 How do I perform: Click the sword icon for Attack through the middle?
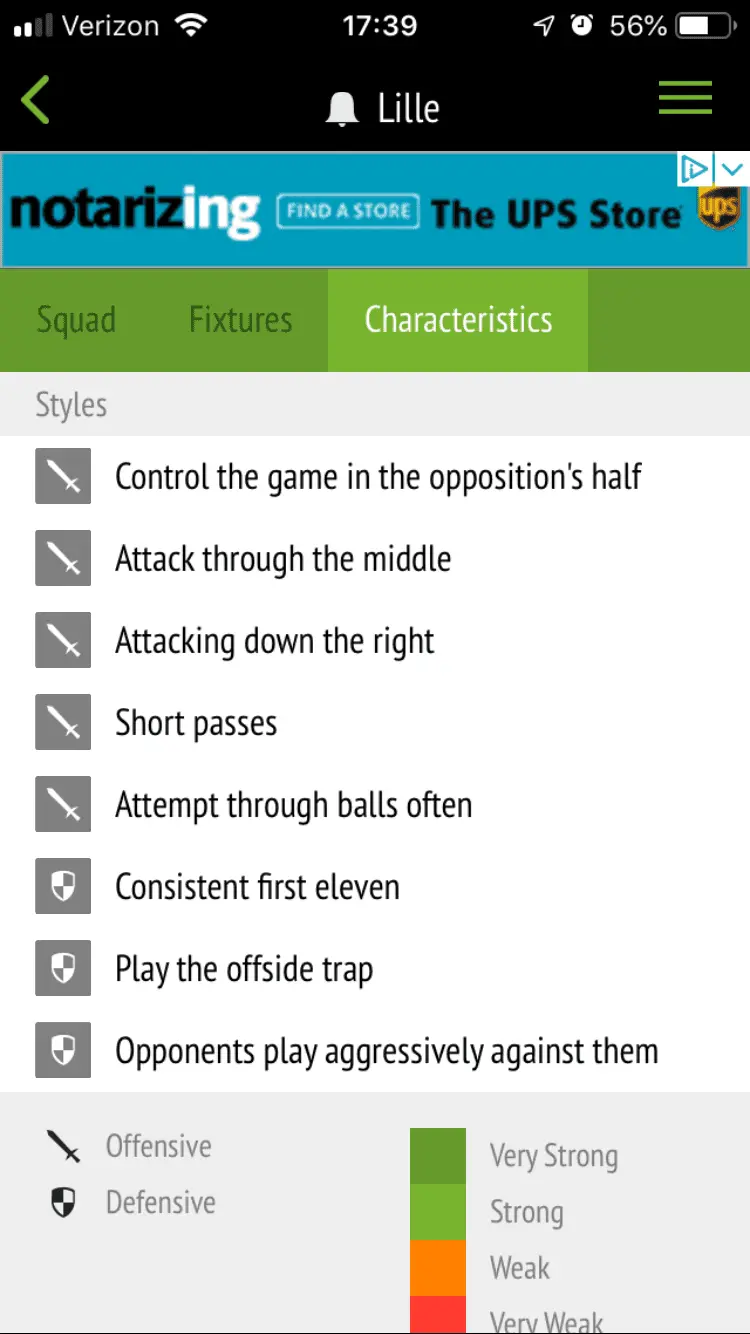(63, 558)
